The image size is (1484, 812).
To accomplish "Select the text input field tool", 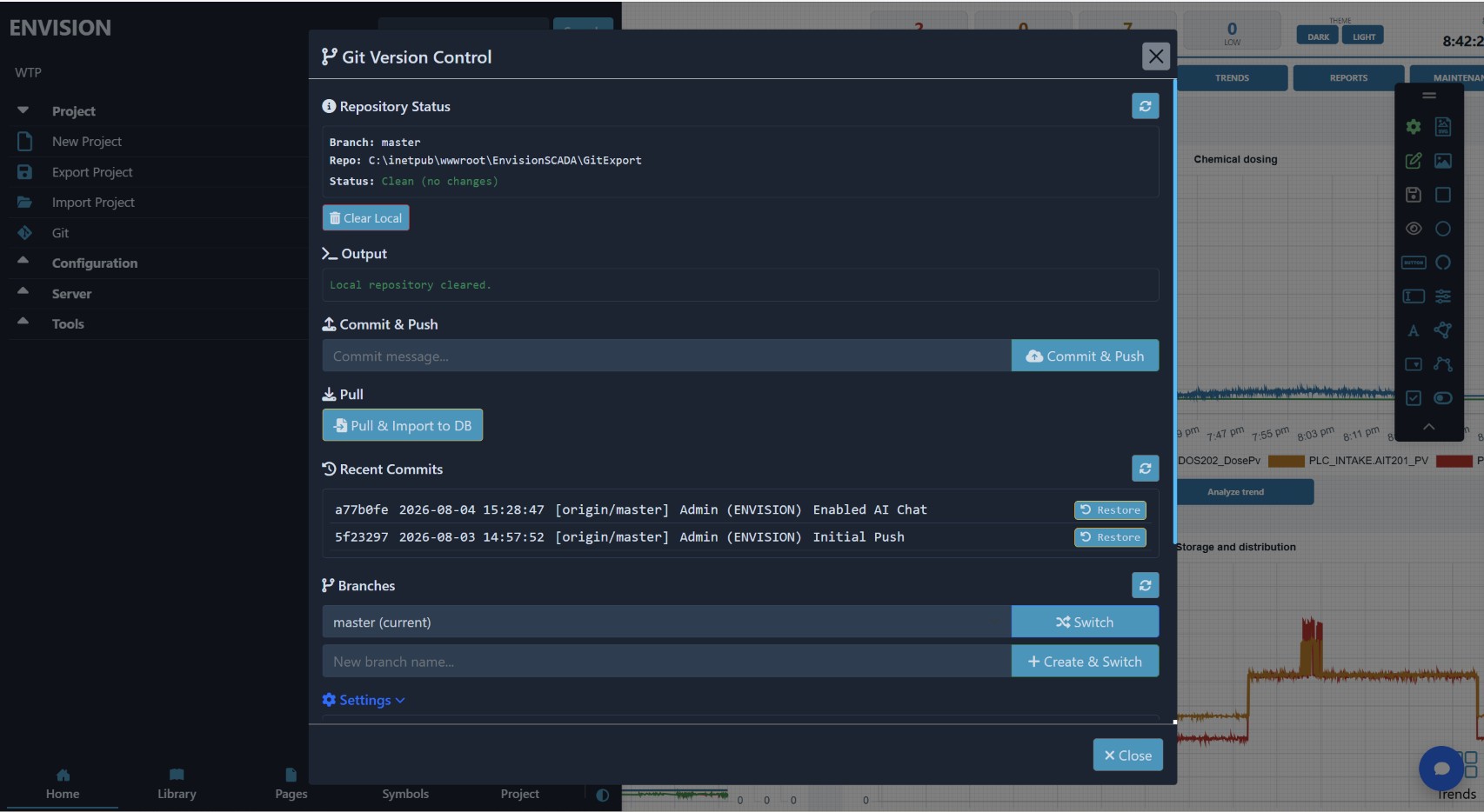I will tap(1414, 296).
